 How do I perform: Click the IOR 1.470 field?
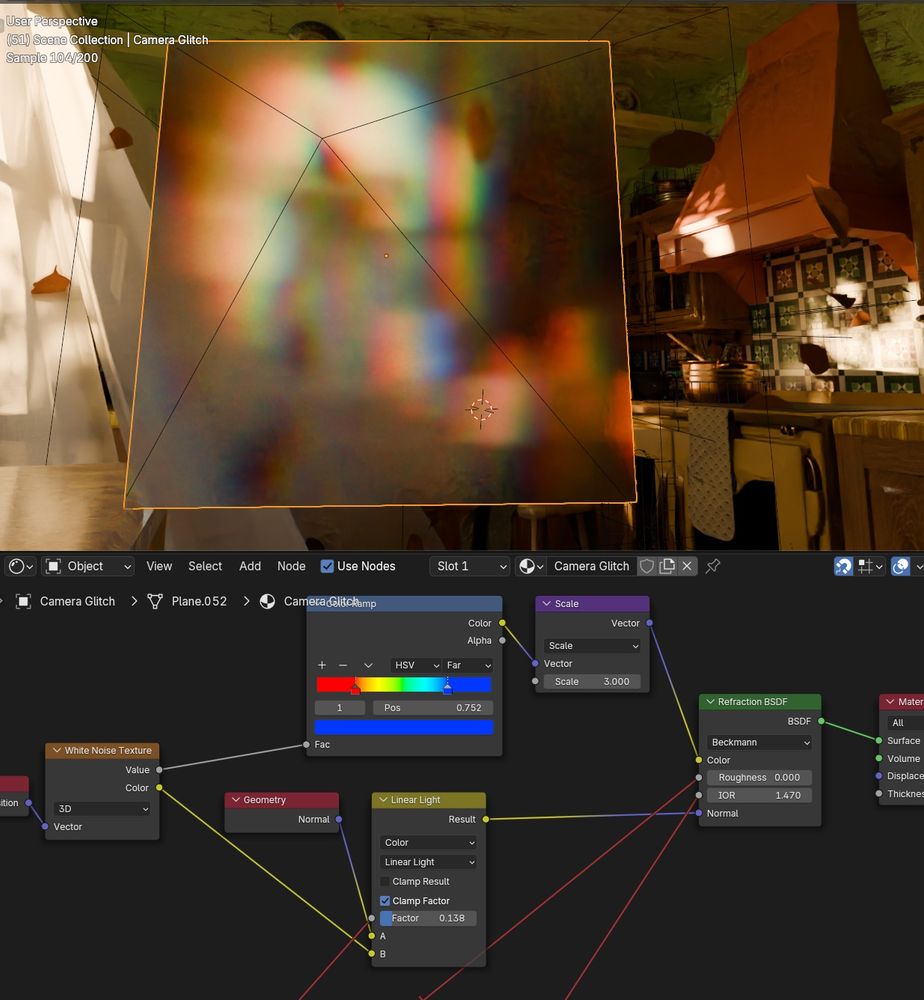click(759, 795)
